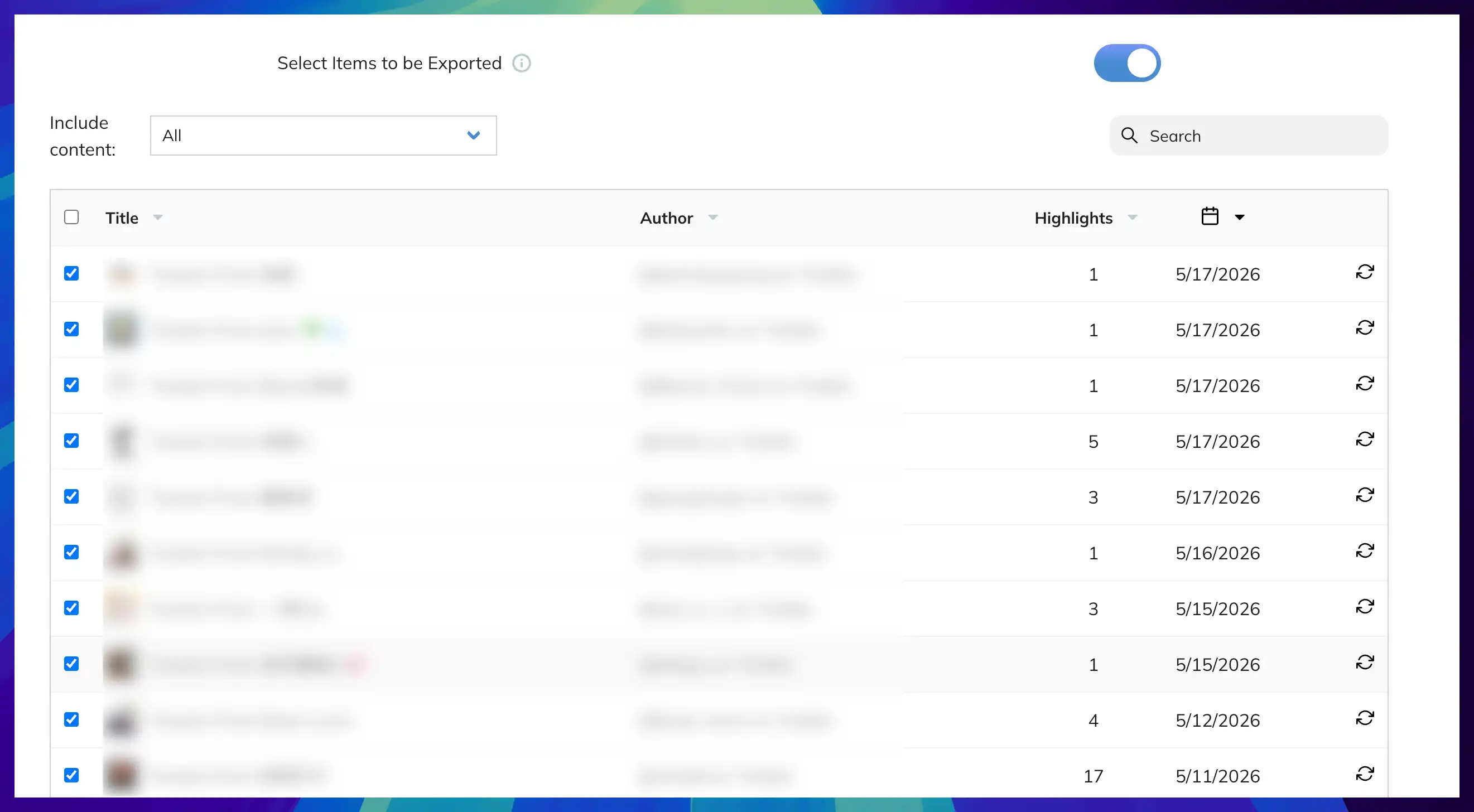
Task: Open the Include content dropdown showing All
Action: pyautogui.click(x=323, y=136)
